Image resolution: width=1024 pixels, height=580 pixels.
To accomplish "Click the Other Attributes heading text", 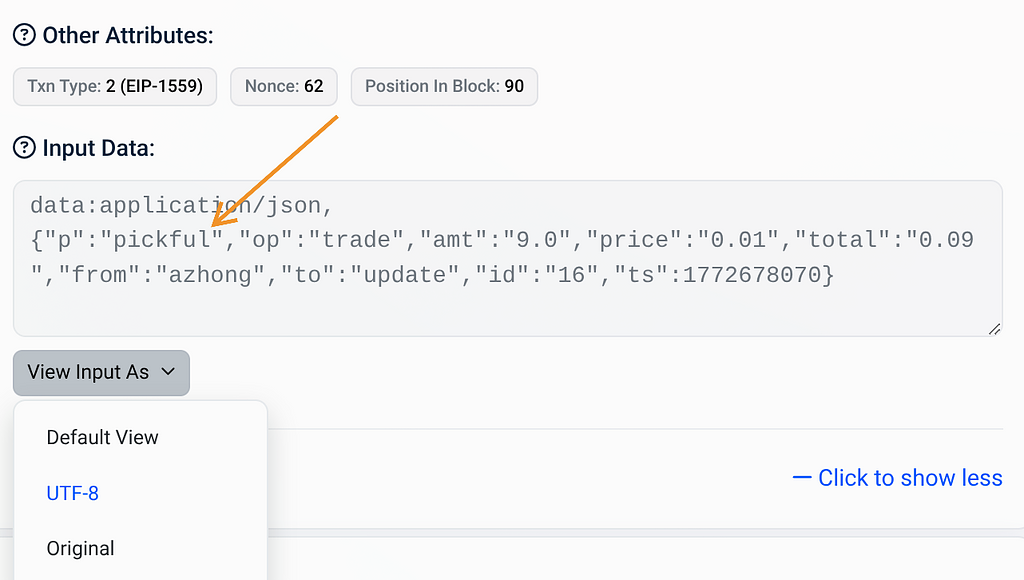I will click(128, 36).
